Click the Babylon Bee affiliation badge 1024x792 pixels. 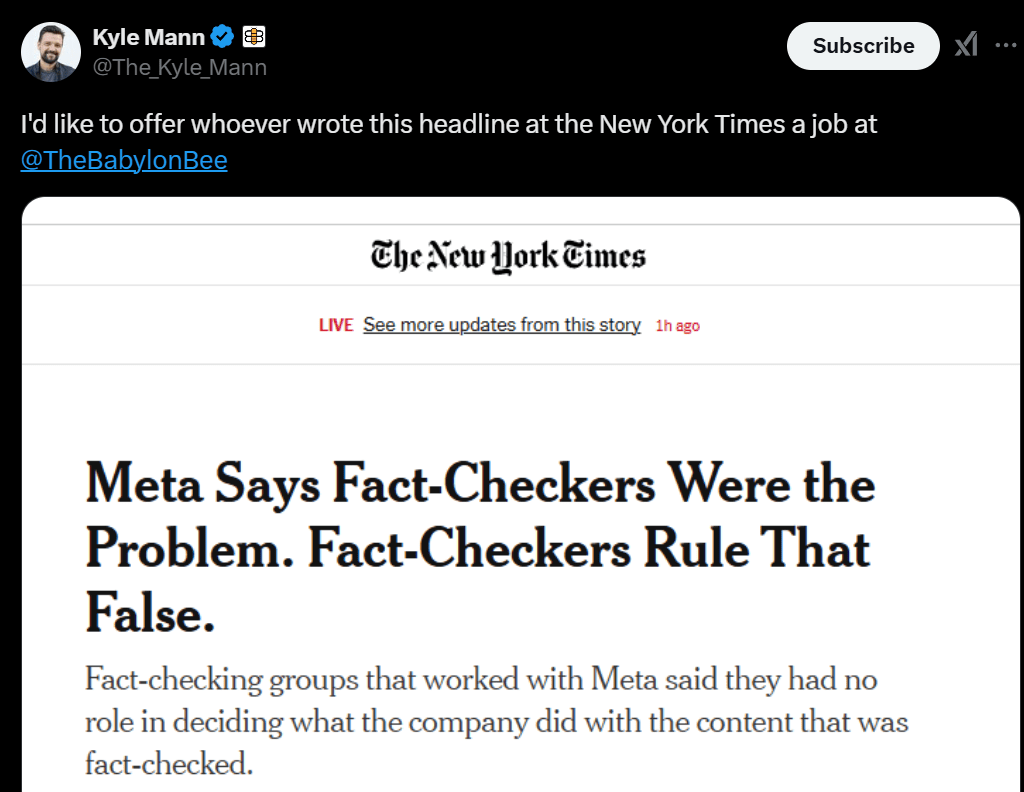pos(254,38)
